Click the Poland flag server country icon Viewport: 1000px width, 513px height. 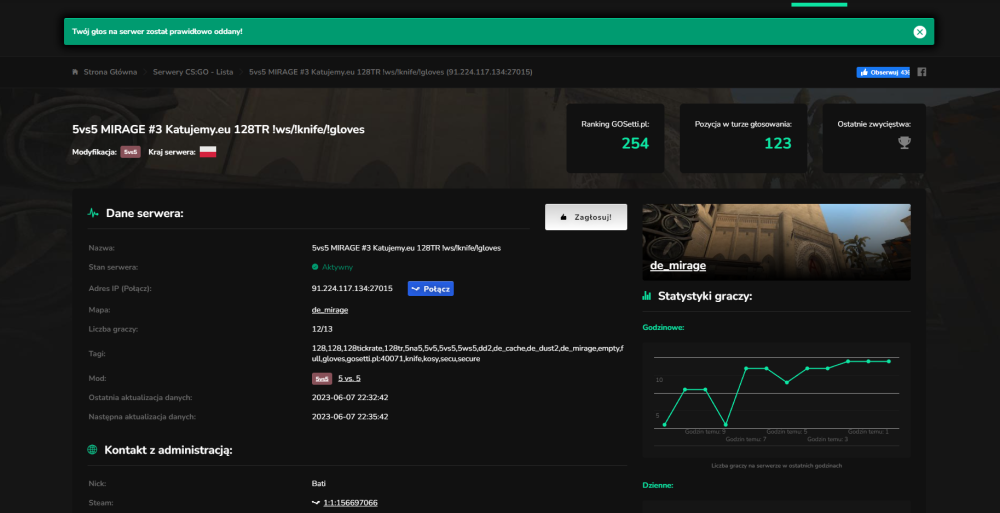(208, 152)
